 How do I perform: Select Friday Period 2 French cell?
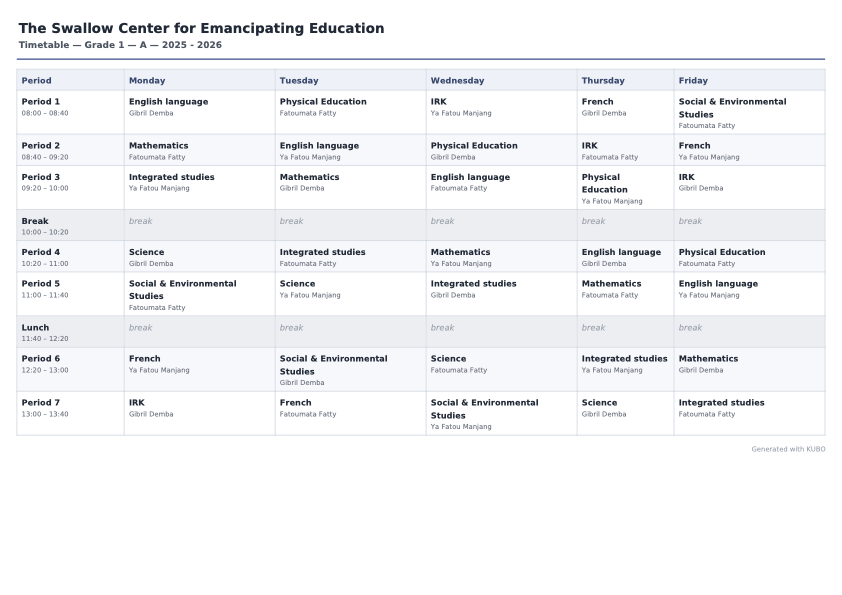point(750,150)
